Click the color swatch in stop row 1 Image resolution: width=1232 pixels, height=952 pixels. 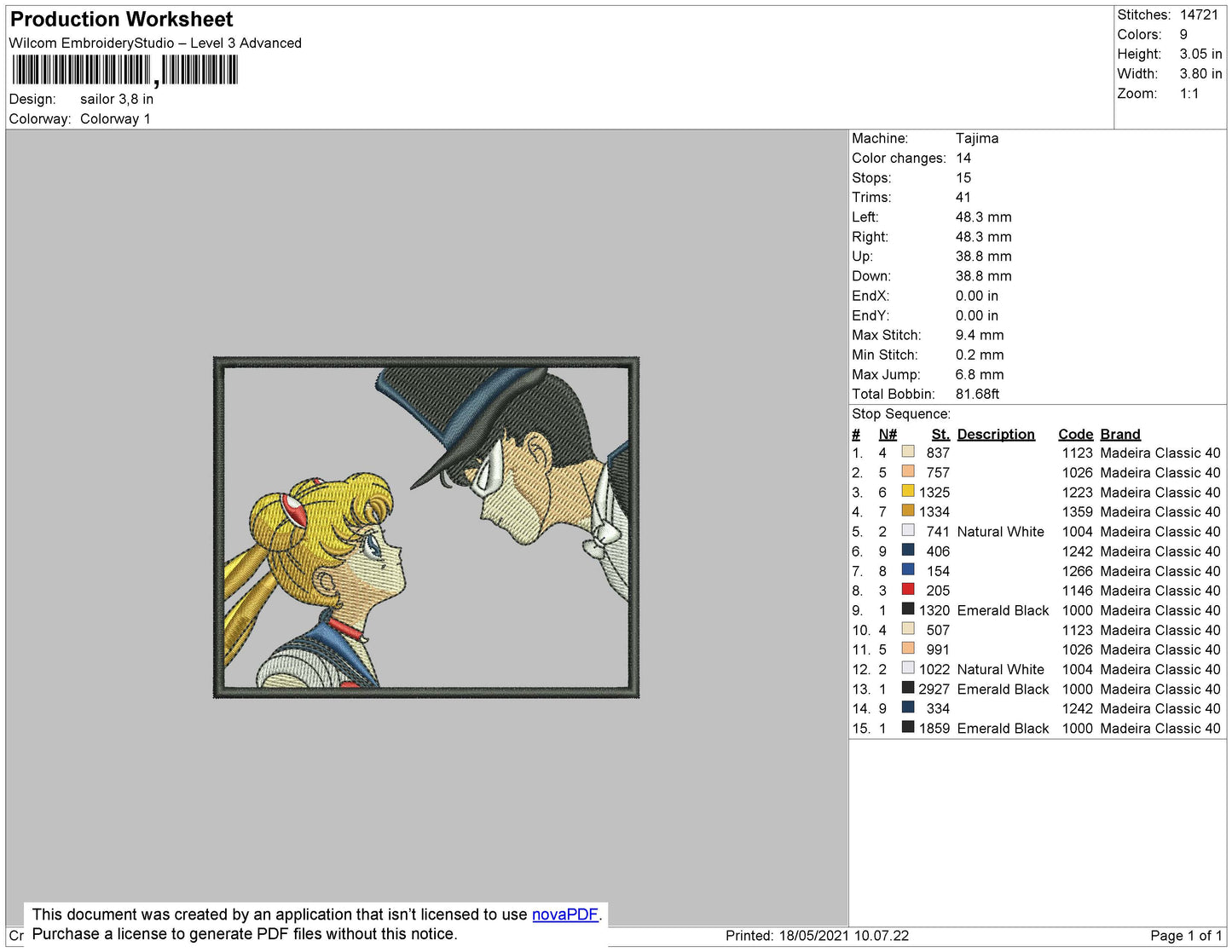click(908, 452)
